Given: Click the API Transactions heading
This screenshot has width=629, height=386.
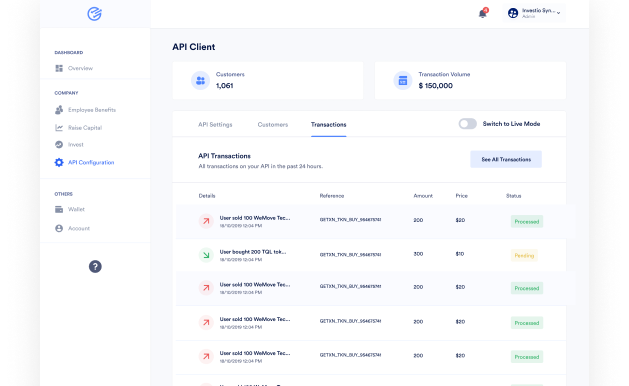Looking at the screenshot, I should 224,156.
